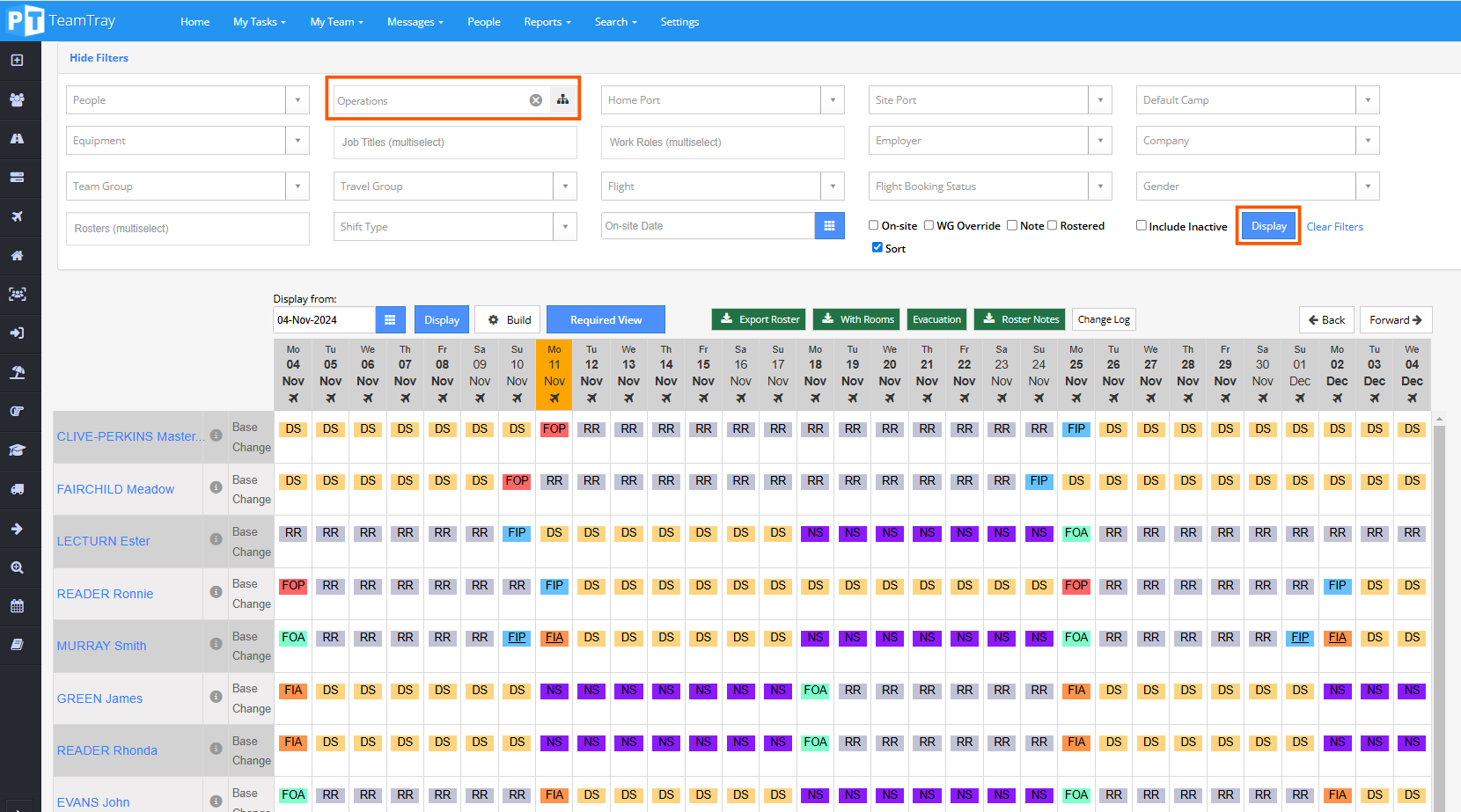The height and width of the screenshot is (812, 1461).
Task: Open the airplane flights sidebar icon
Action: (x=17, y=216)
